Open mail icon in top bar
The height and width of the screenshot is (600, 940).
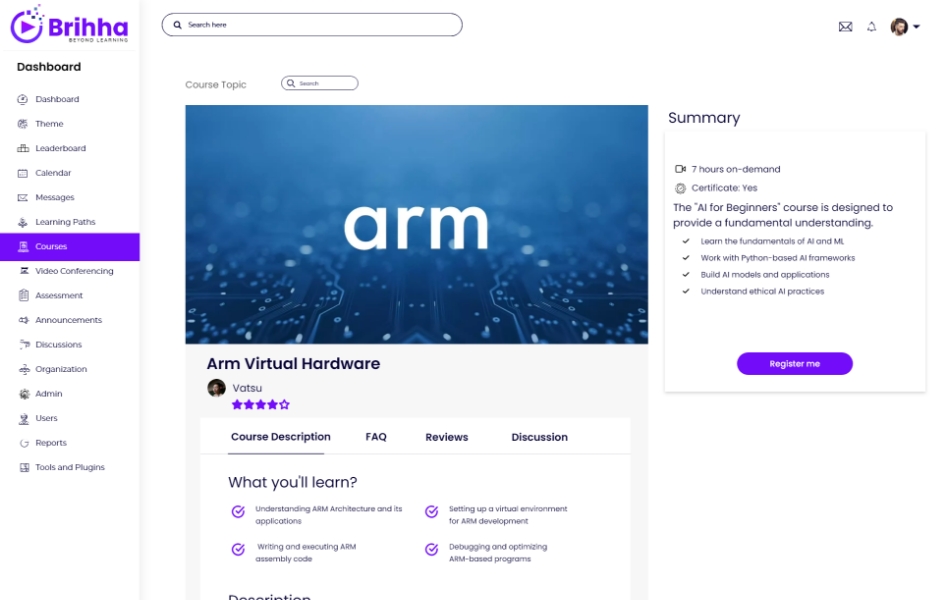pos(845,26)
